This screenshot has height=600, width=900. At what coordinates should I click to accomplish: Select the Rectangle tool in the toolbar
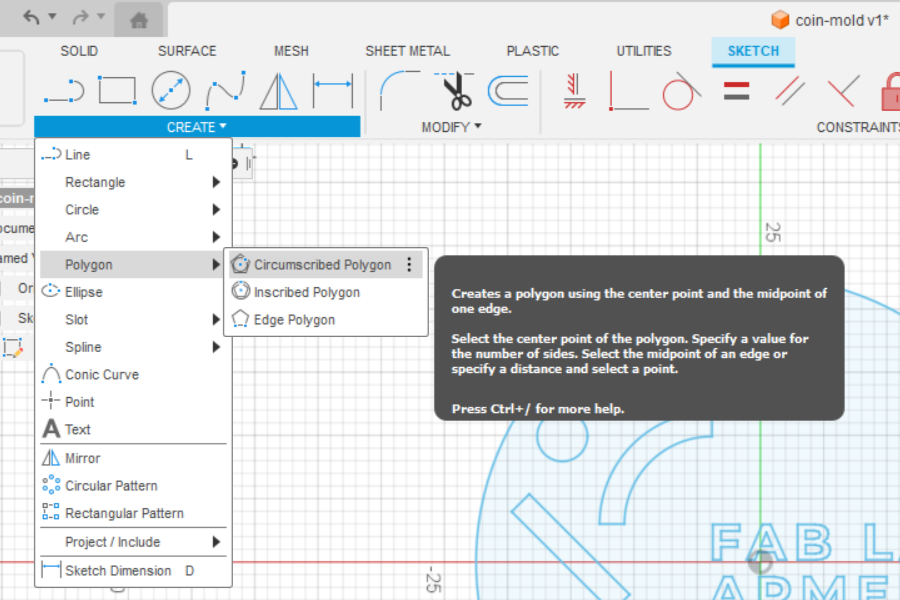pyautogui.click(x=117, y=90)
